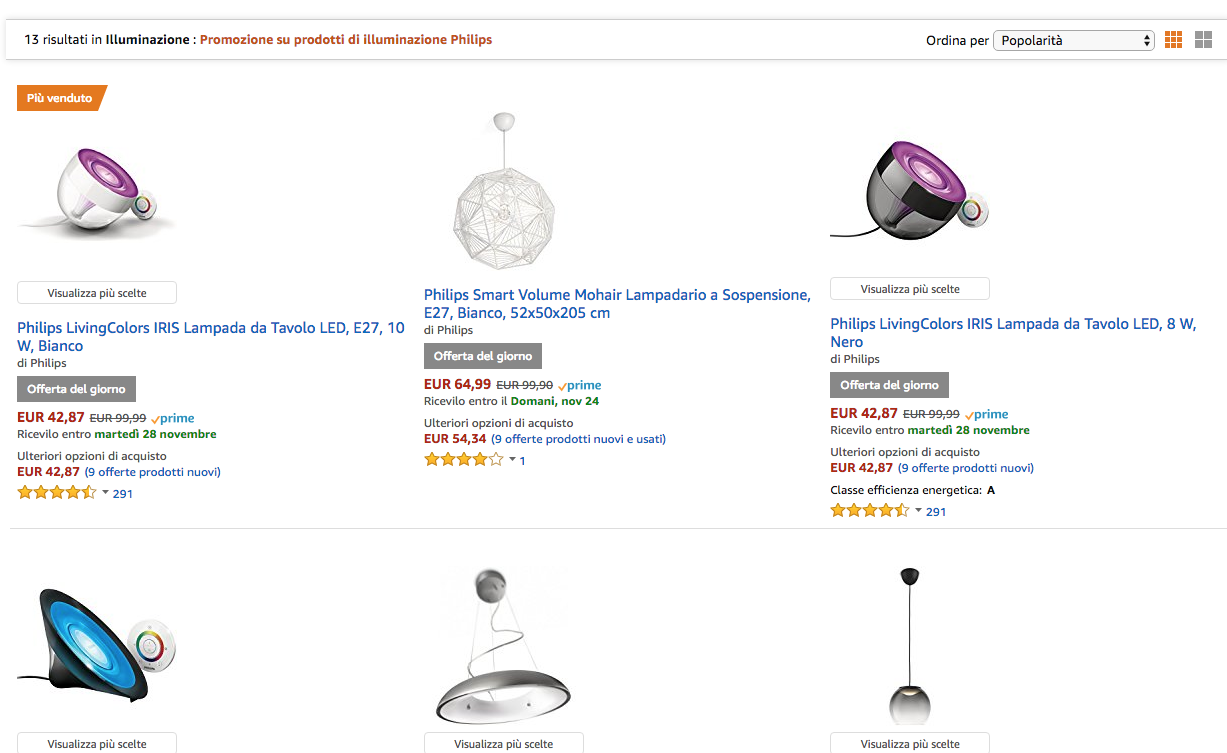The height and width of the screenshot is (753, 1227).
Task: Expand rating arrow for the Mohair chandelier
Action: [x=512, y=459]
